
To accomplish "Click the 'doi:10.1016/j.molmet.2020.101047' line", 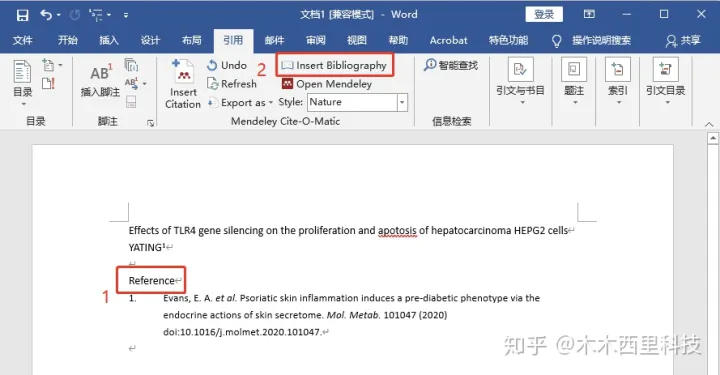I will pyautogui.click(x=242, y=332).
